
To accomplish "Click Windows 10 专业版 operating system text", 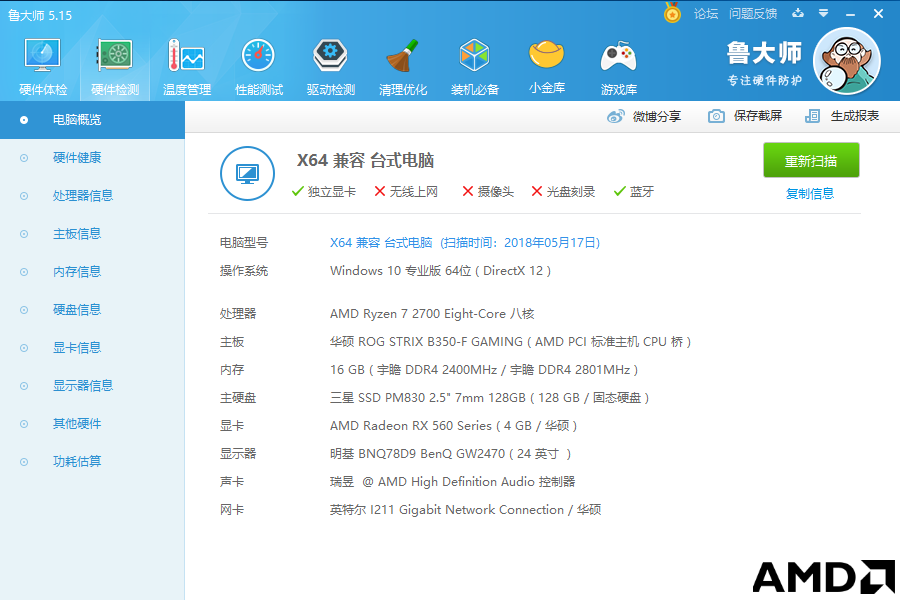I will [x=440, y=270].
